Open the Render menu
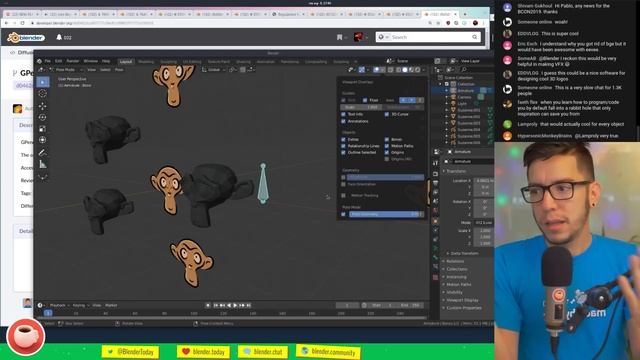640x360 pixels. tap(73, 61)
